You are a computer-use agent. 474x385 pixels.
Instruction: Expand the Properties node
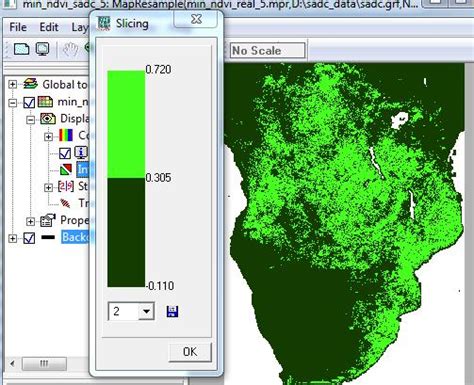(x=30, y=221)
